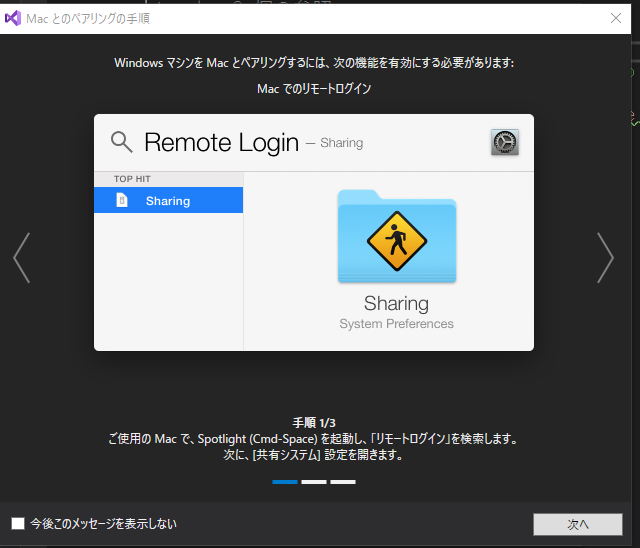Go to previous step with left arrow

22,258
